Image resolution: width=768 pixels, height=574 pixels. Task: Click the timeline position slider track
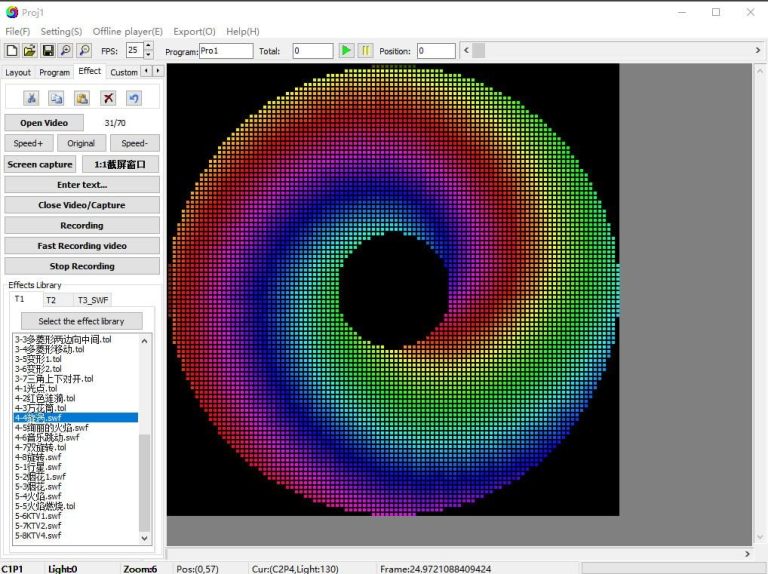pos(610,50)
